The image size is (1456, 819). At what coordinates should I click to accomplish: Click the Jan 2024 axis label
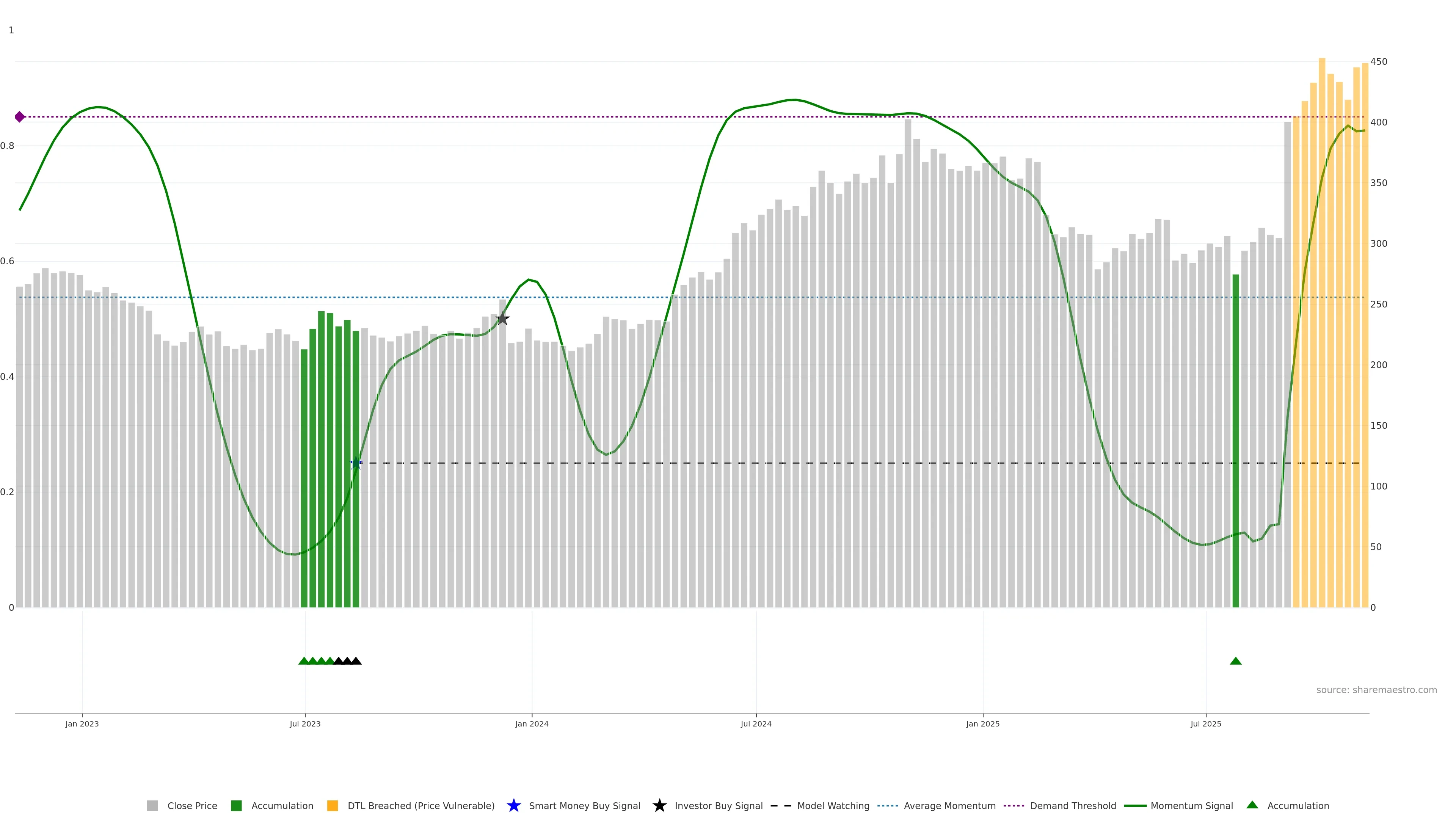[x=531, y=723]
